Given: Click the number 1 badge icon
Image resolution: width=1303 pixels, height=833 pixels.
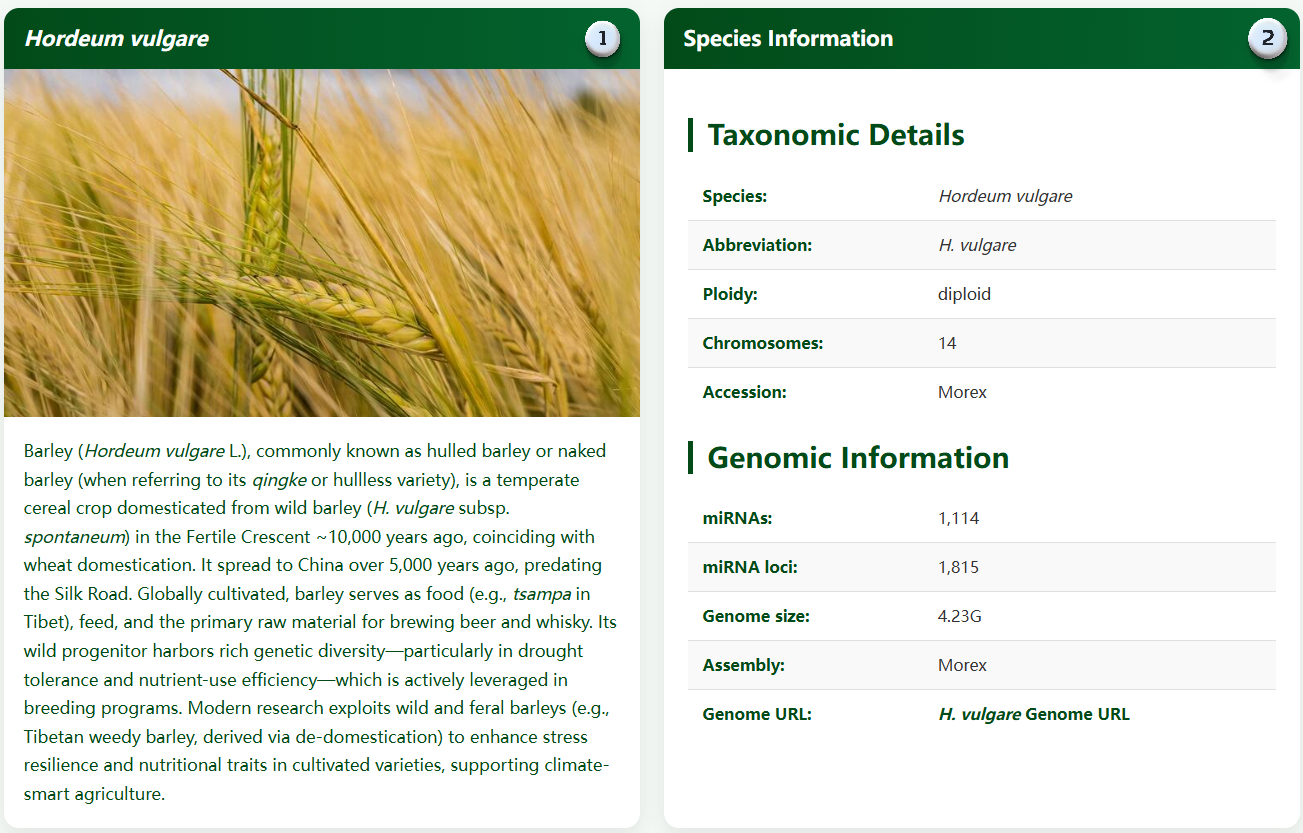Looking at the screenshot, I should pyautogui.click(x=602, y=39).
